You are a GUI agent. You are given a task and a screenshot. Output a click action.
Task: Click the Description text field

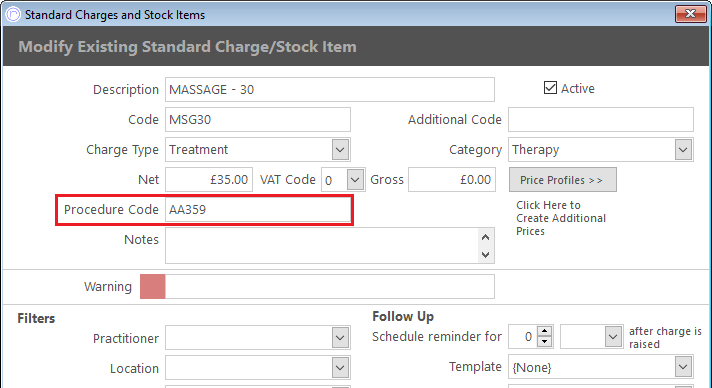pyautogui.click(x=330, y=90)
